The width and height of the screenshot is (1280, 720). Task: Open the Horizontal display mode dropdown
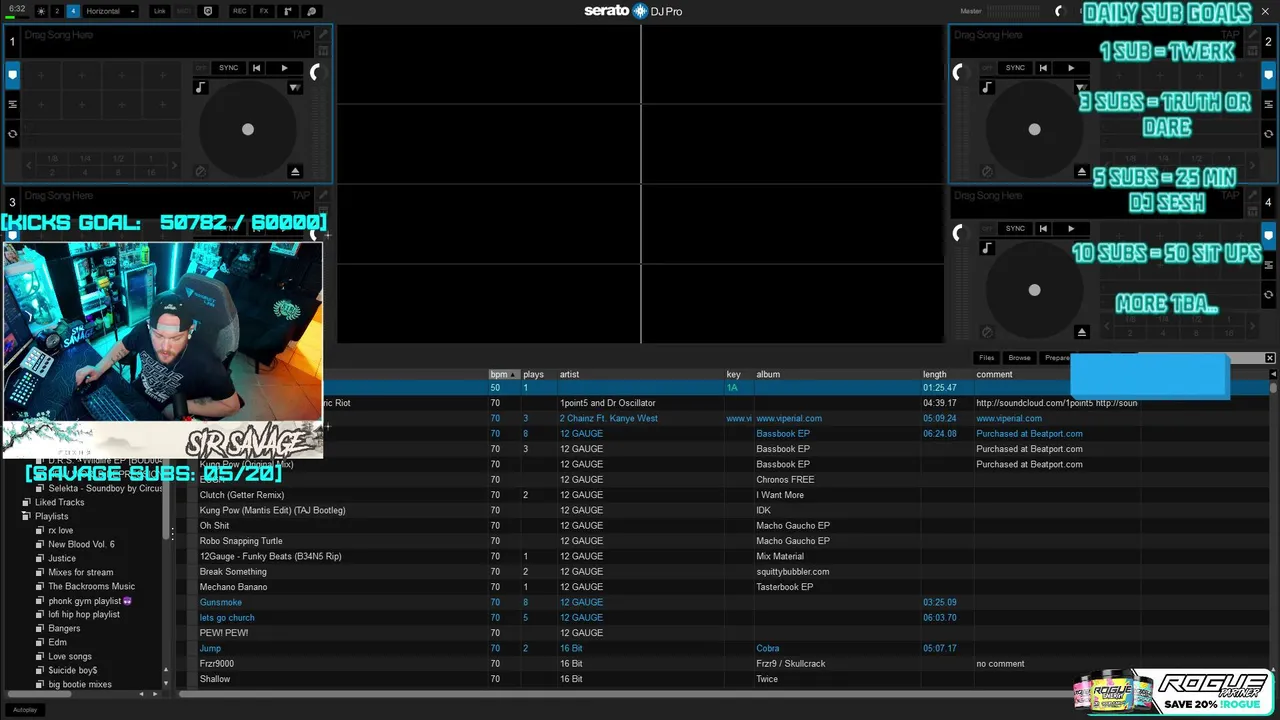(x=110, y=11)
